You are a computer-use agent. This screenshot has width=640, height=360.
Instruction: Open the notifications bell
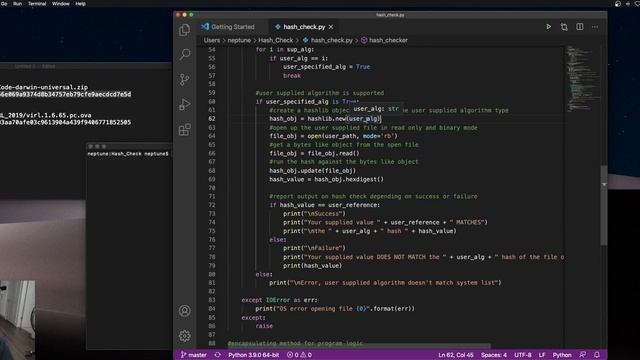coord(597,355)
